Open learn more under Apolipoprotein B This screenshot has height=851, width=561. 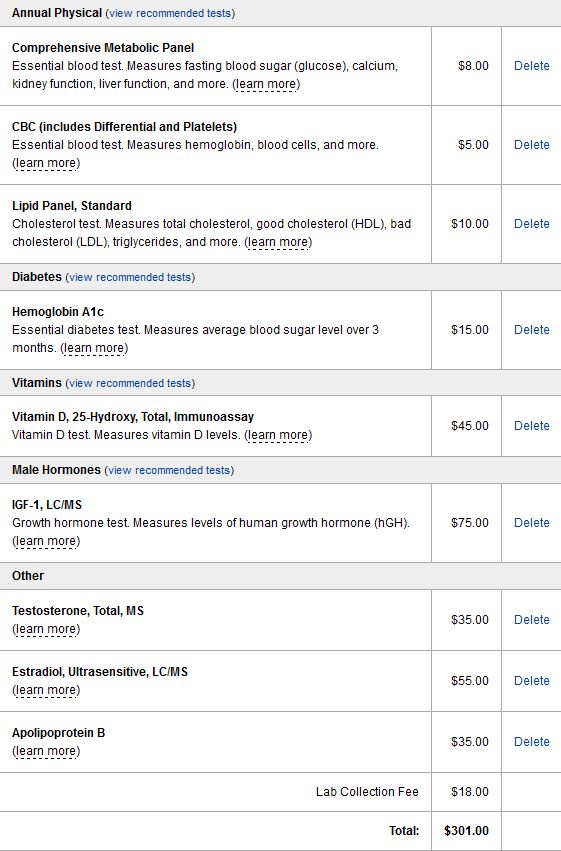click(x=46, y=751)
